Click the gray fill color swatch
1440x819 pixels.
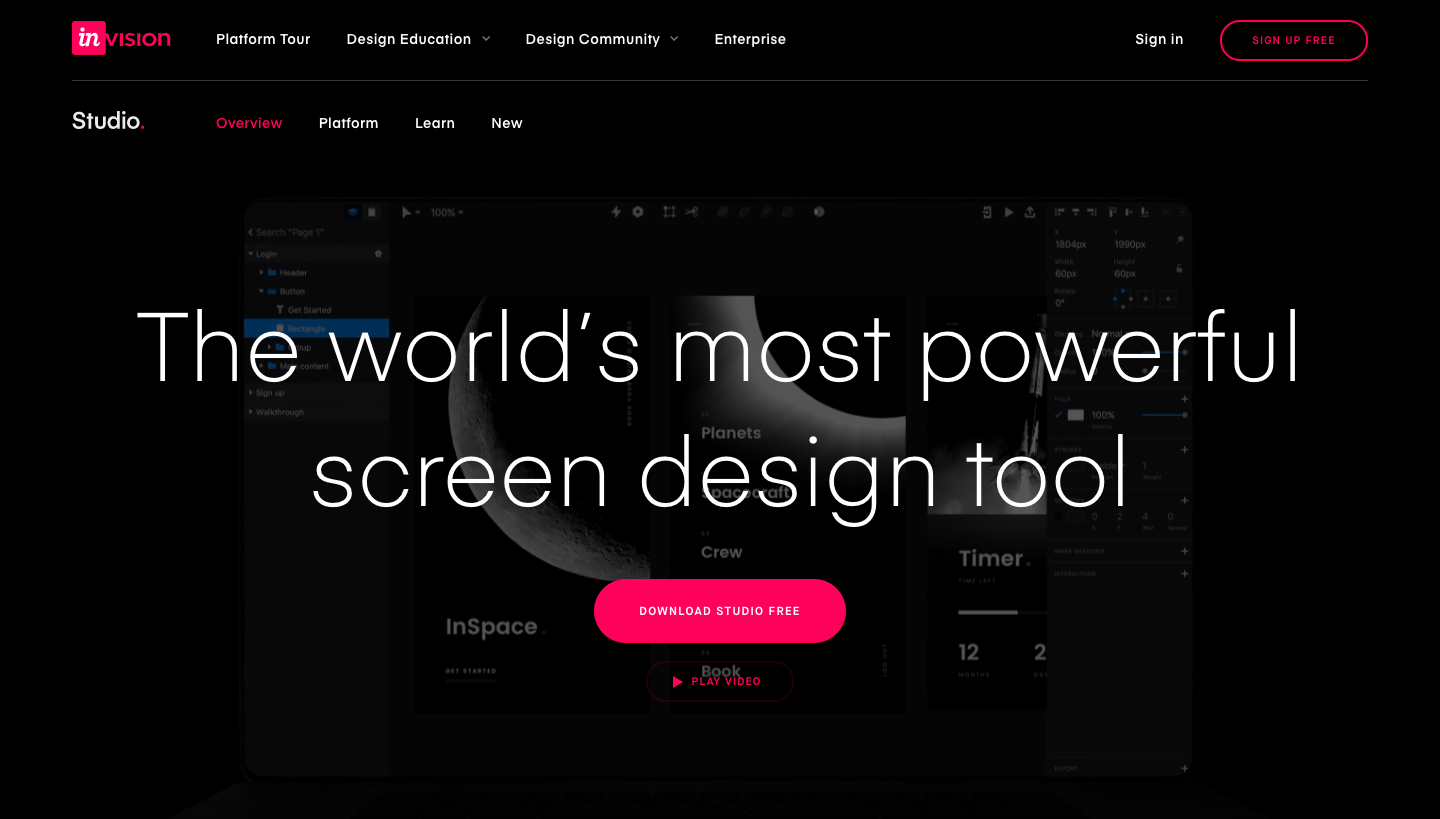(x=1076, y=415)
